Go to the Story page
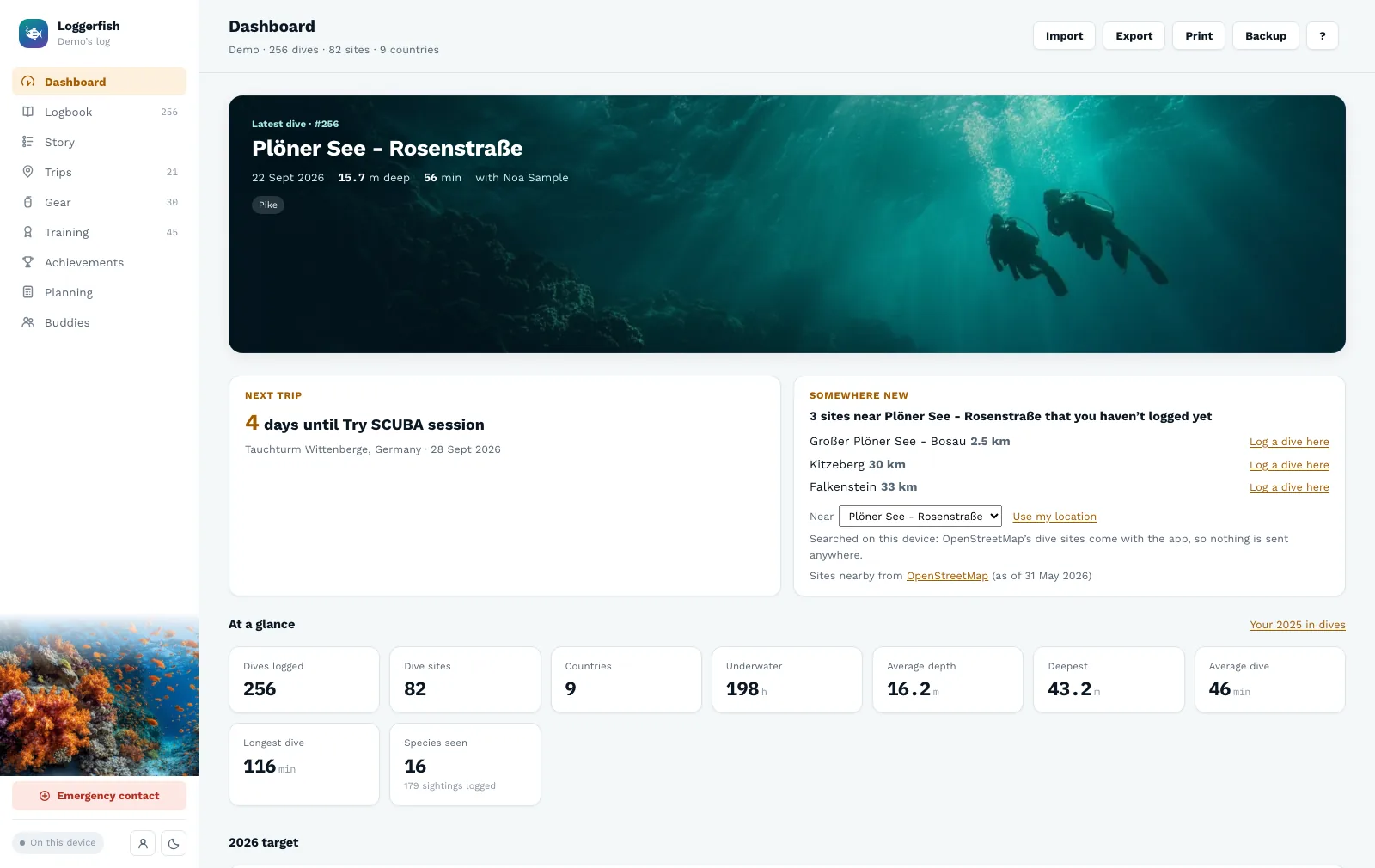Screen dimensions: 1375x868 coord(100,142)
